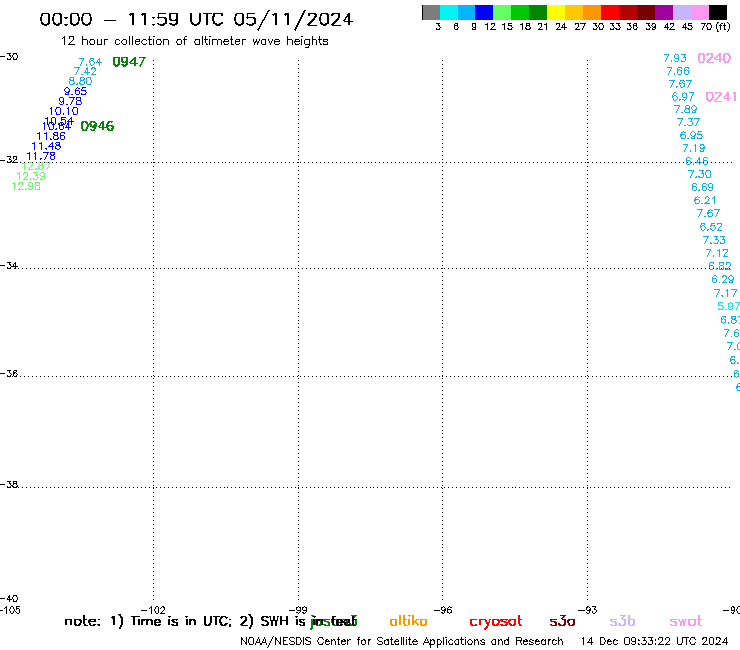Click the cyan wave height value '5.97'
This screenshot has height=650, width=740.
click(x=728, y=306)
